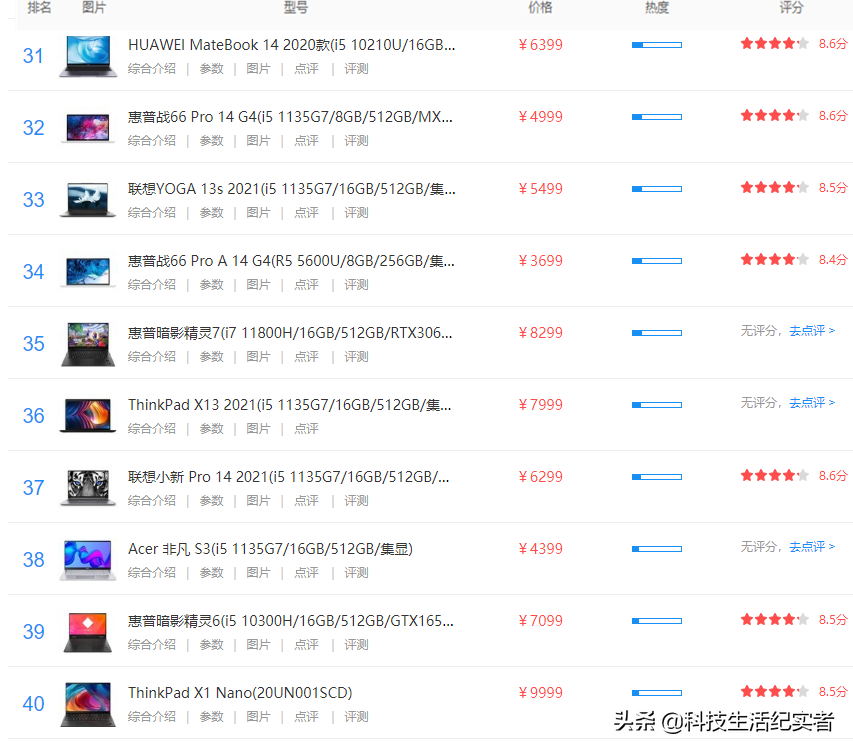Click star rating of 惠普暗影精灵6
853x751 pixels.
tap(775, 619)
